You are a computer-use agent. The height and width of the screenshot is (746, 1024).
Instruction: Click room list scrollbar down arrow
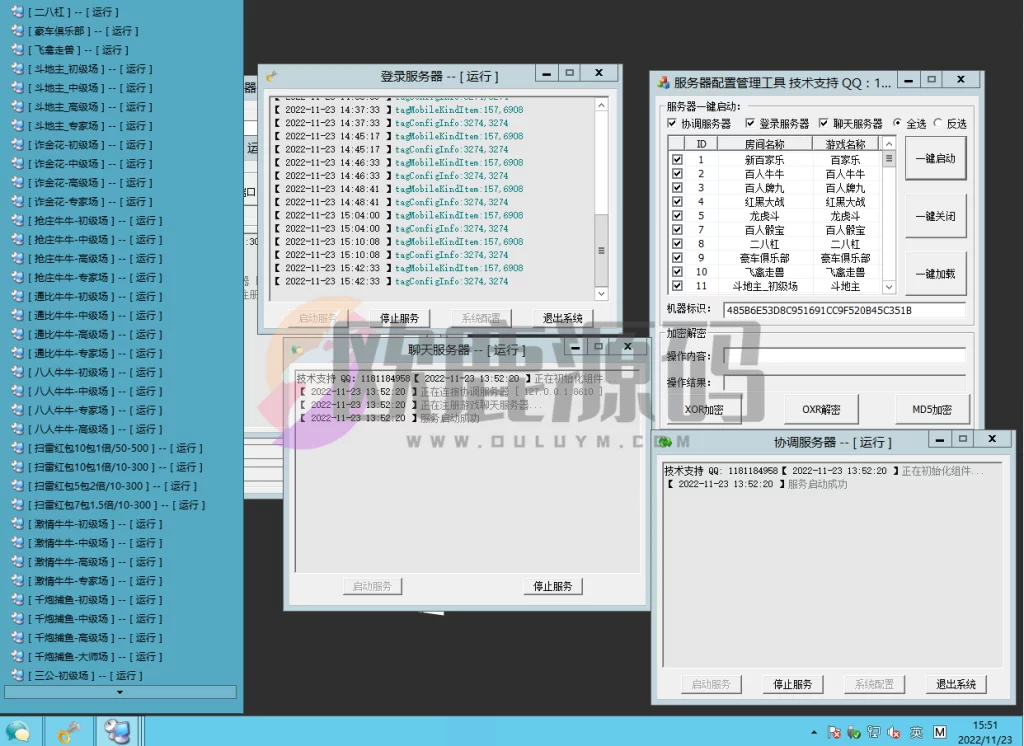888,288
